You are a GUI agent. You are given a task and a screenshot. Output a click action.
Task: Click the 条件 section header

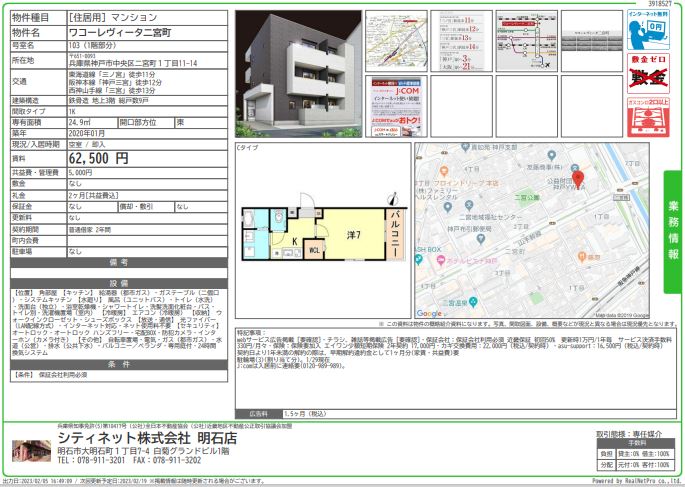[x=119, y=364]
